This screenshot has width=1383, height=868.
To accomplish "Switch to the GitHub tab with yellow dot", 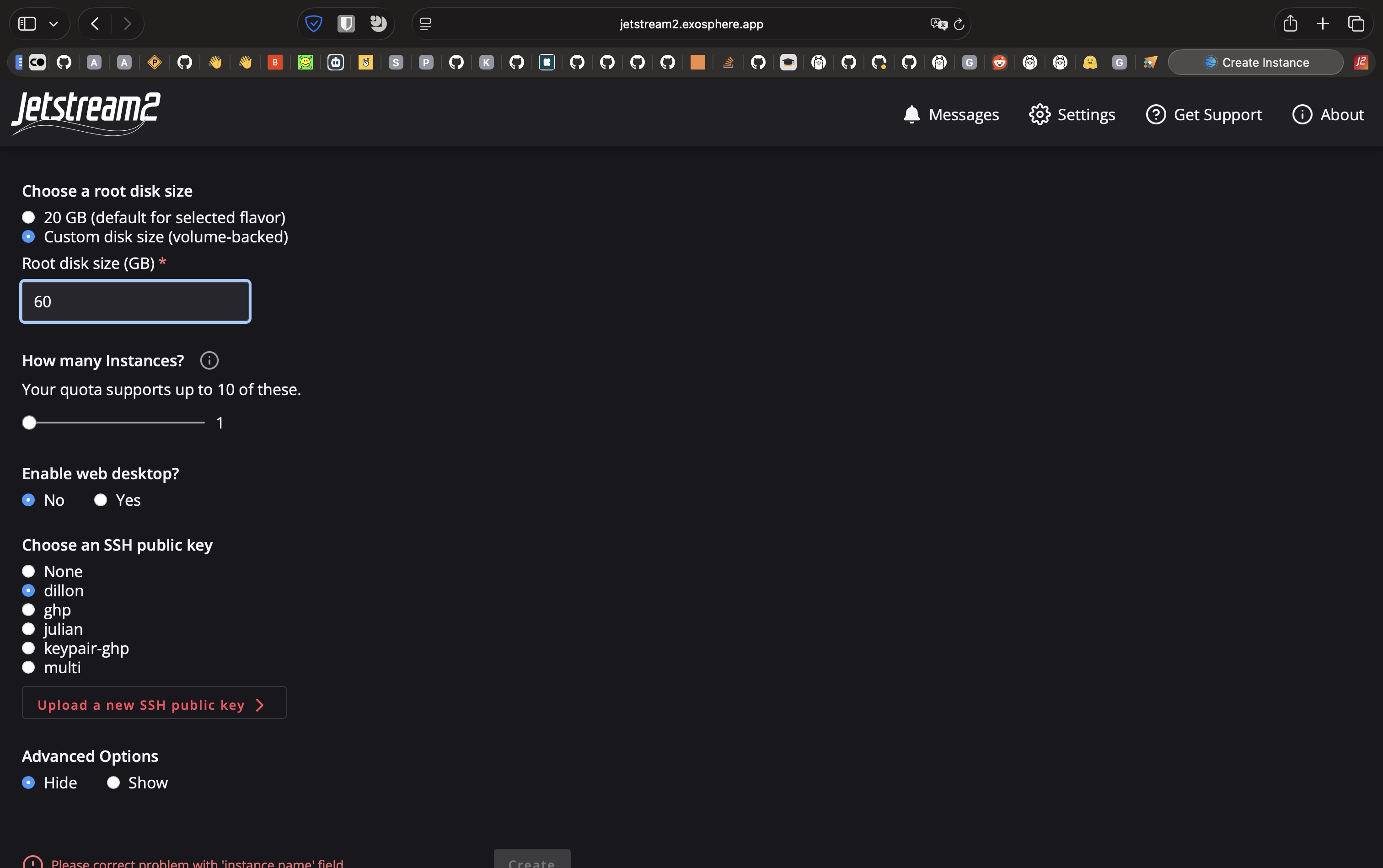I will [x=879, y=62].
